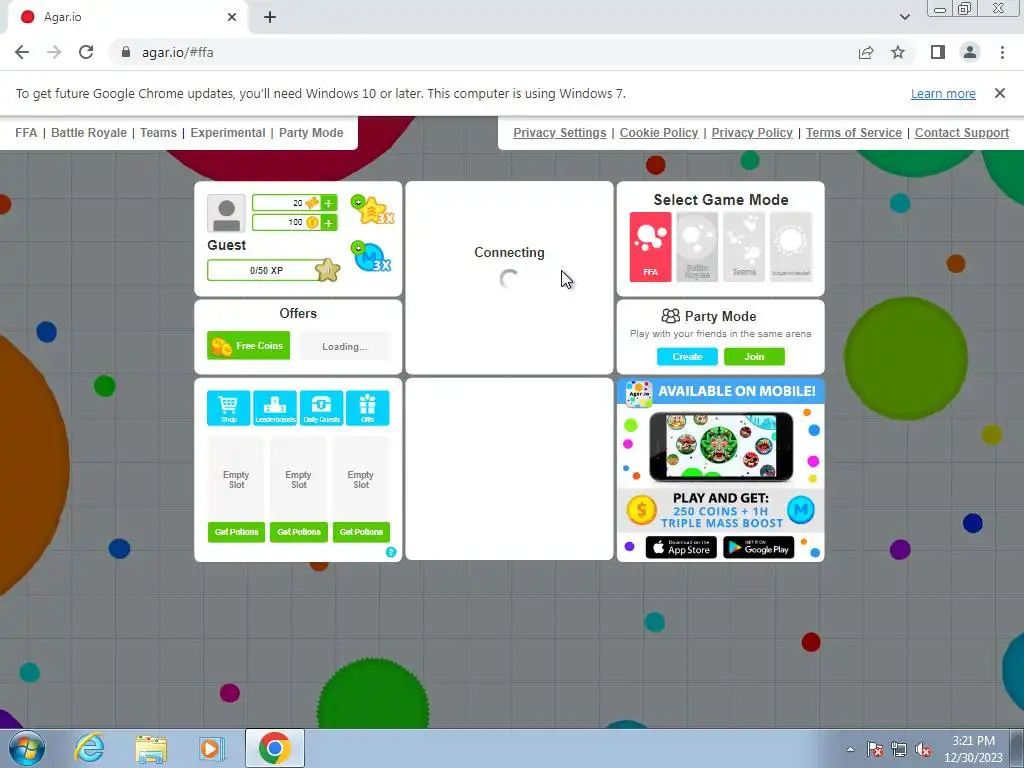Choose Party Mode in the top menu
This screenshot has width=1024, height=768.
(311, 133)
